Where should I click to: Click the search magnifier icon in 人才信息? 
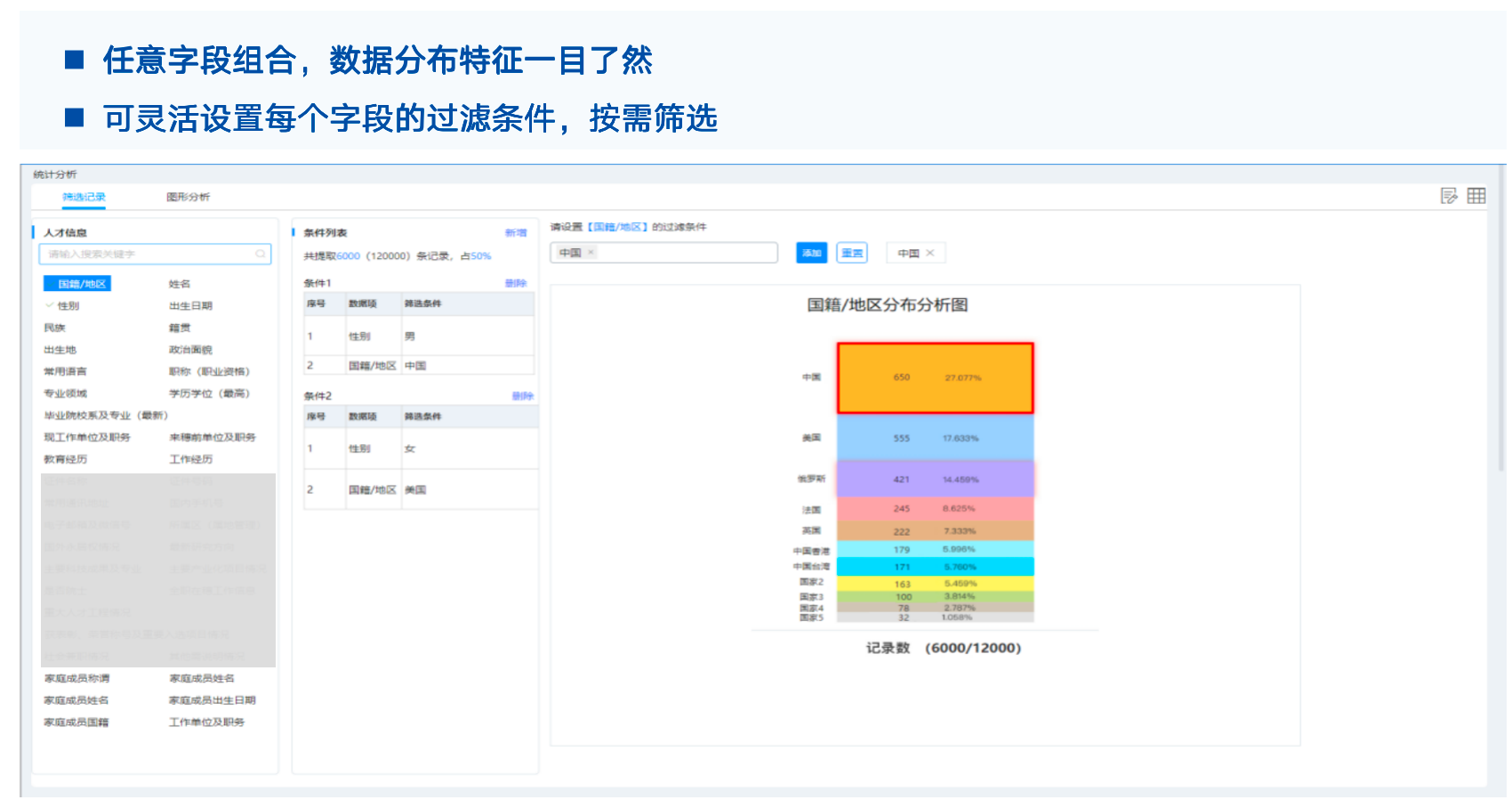(261, 255)
